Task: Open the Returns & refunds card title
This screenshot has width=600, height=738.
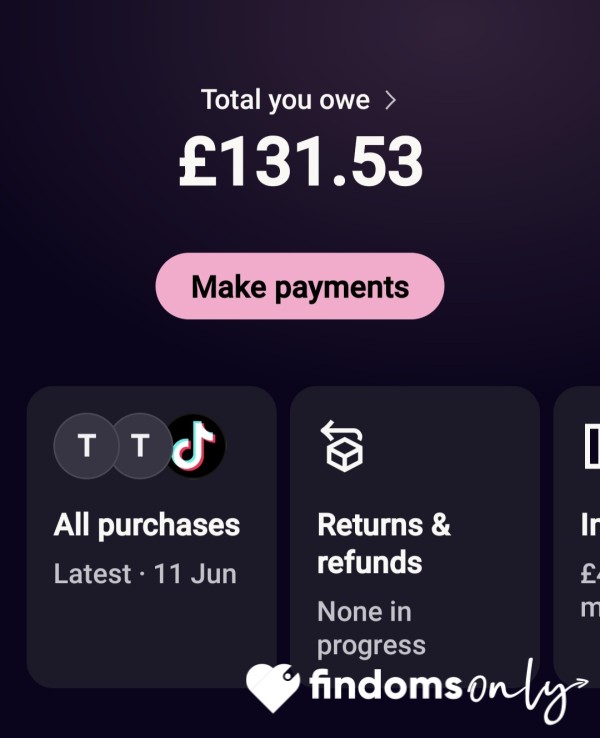Action: point(384,543)
